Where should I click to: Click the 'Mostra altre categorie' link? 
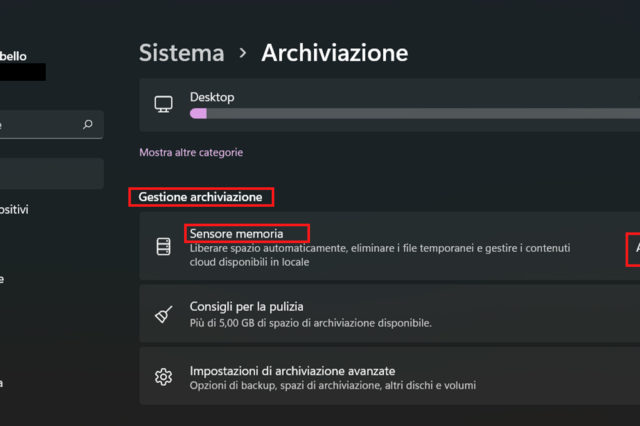191,153
